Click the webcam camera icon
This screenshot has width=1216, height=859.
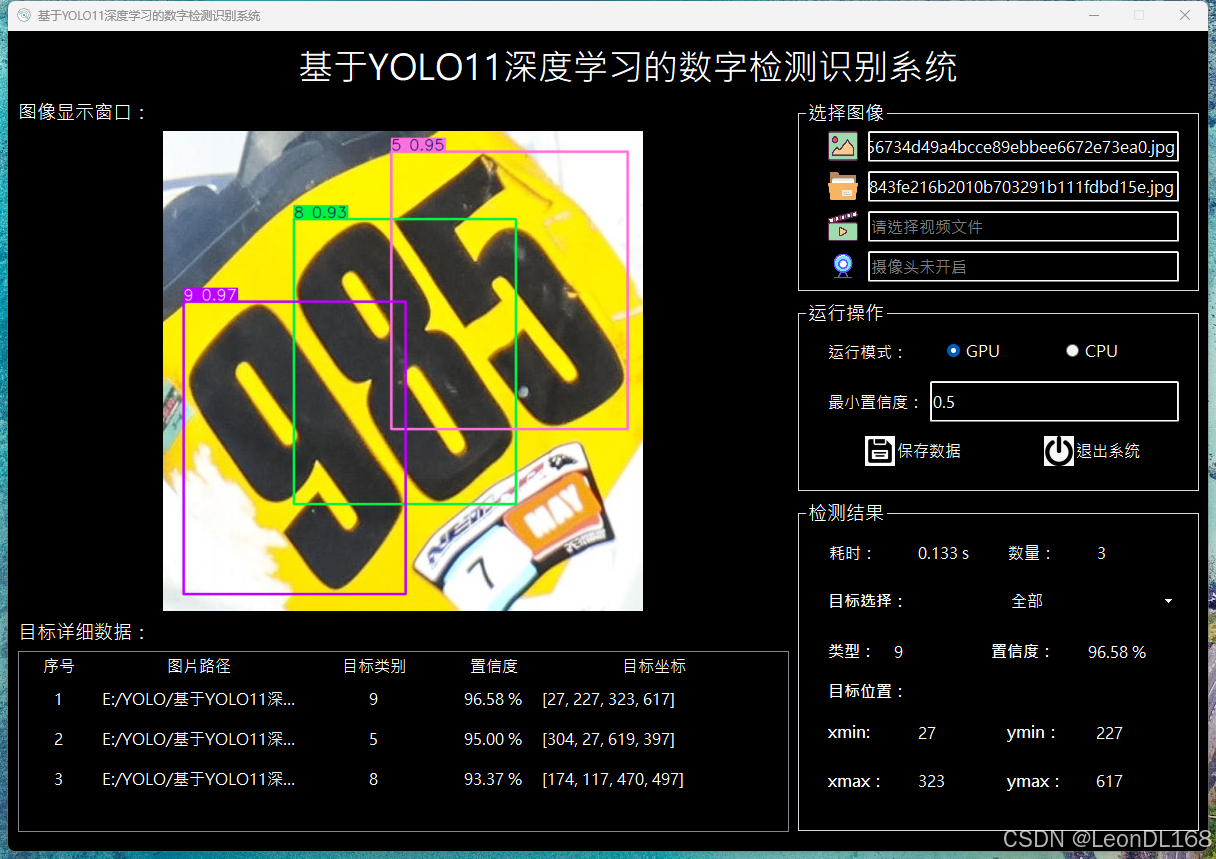pyautogui.click(x=842, y=265)
